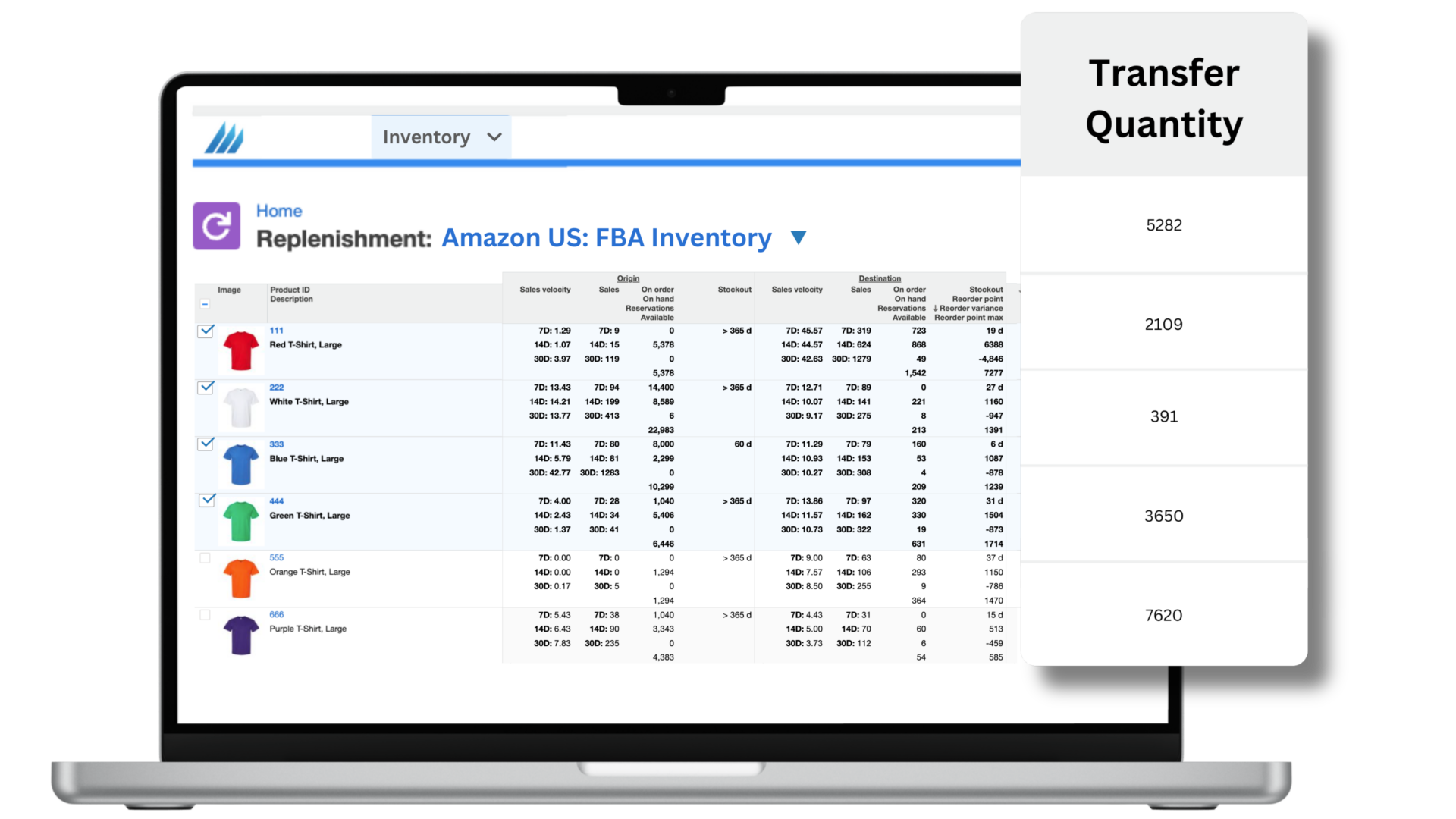Click the column sort icon for Sales velocity
1456x819 pixels.
click(545, 289)
